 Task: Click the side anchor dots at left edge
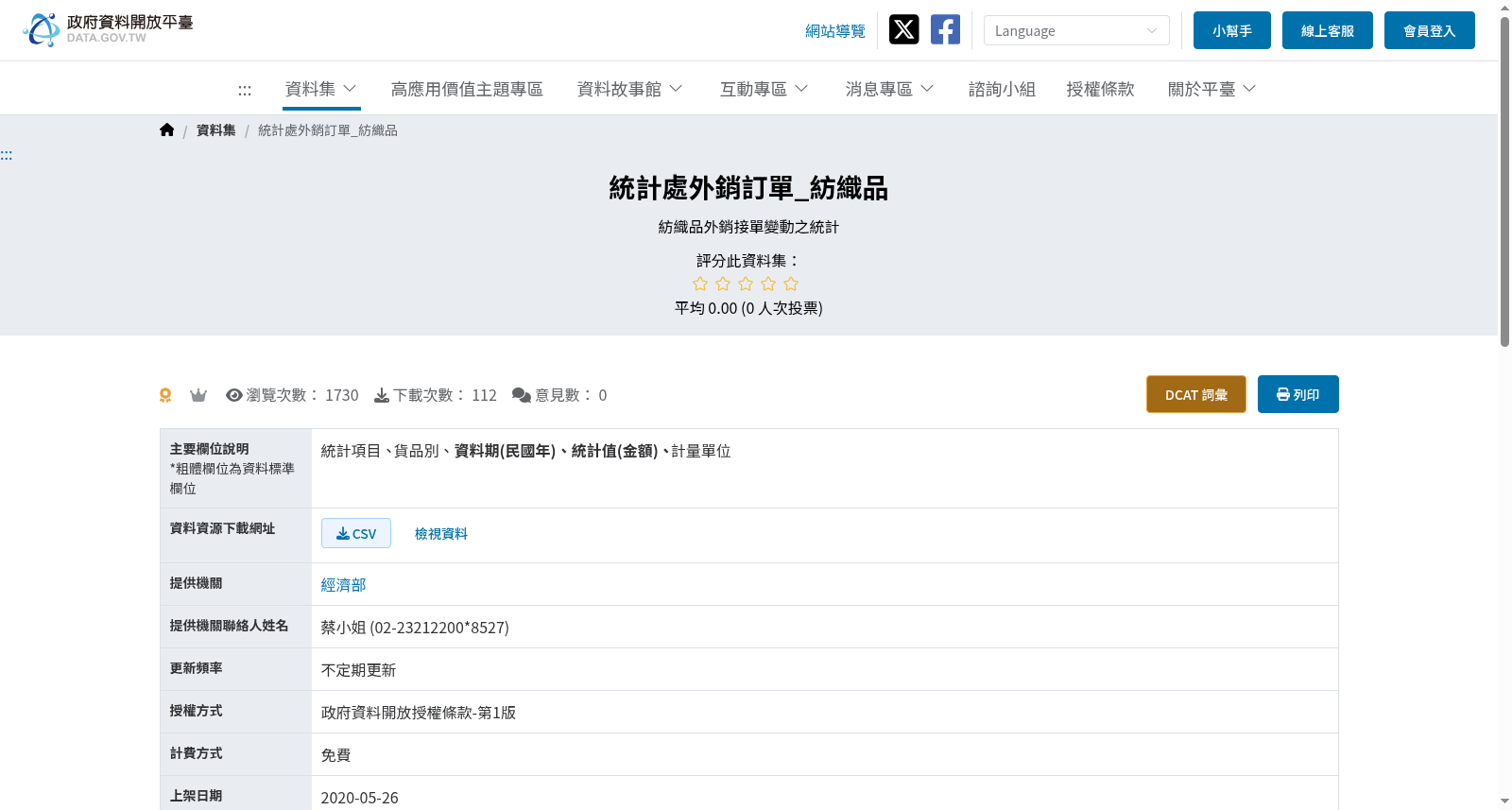coord(7,155)
